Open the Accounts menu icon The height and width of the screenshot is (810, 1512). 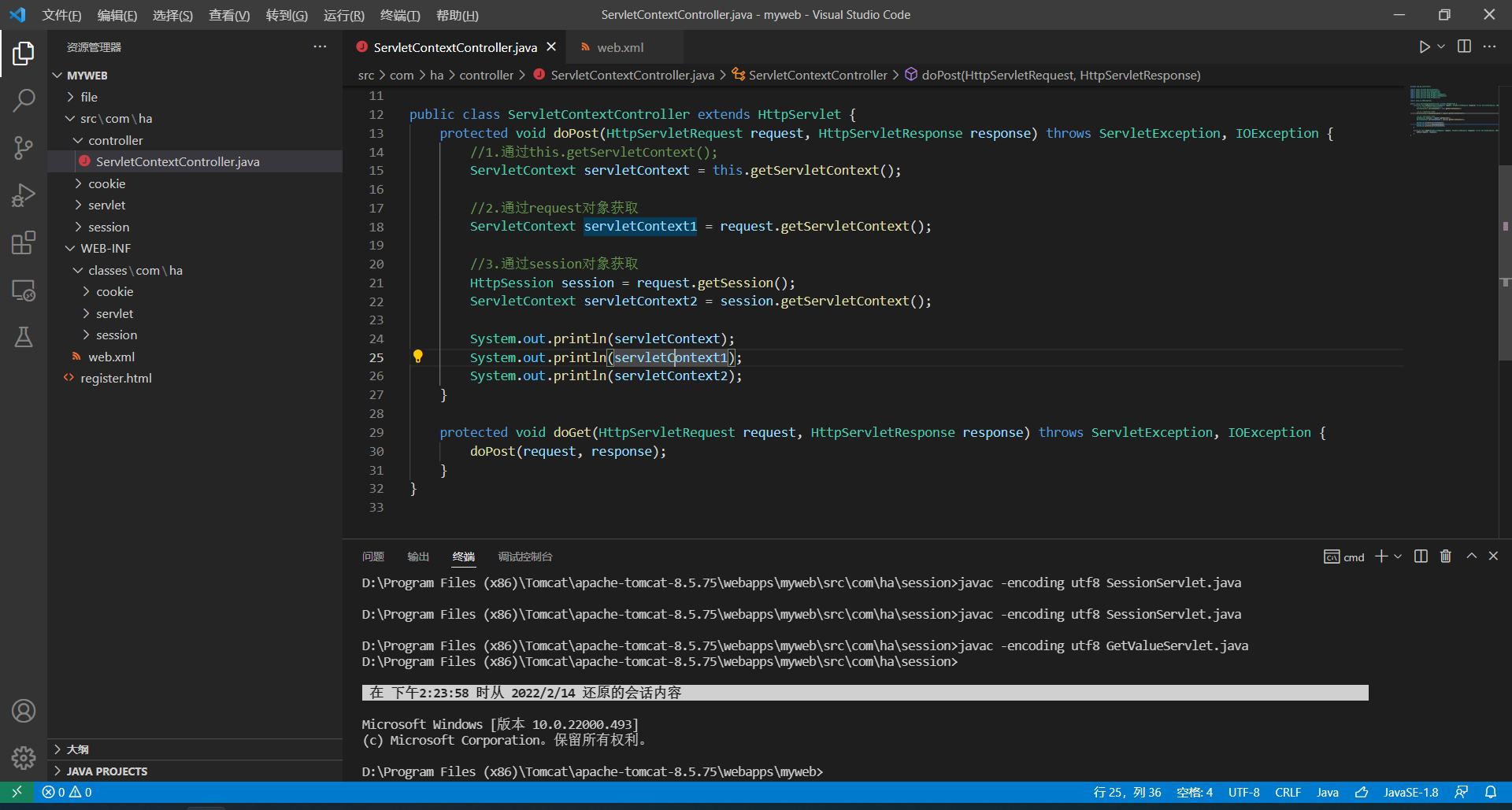pyautogui.click(x=24, y=711)
